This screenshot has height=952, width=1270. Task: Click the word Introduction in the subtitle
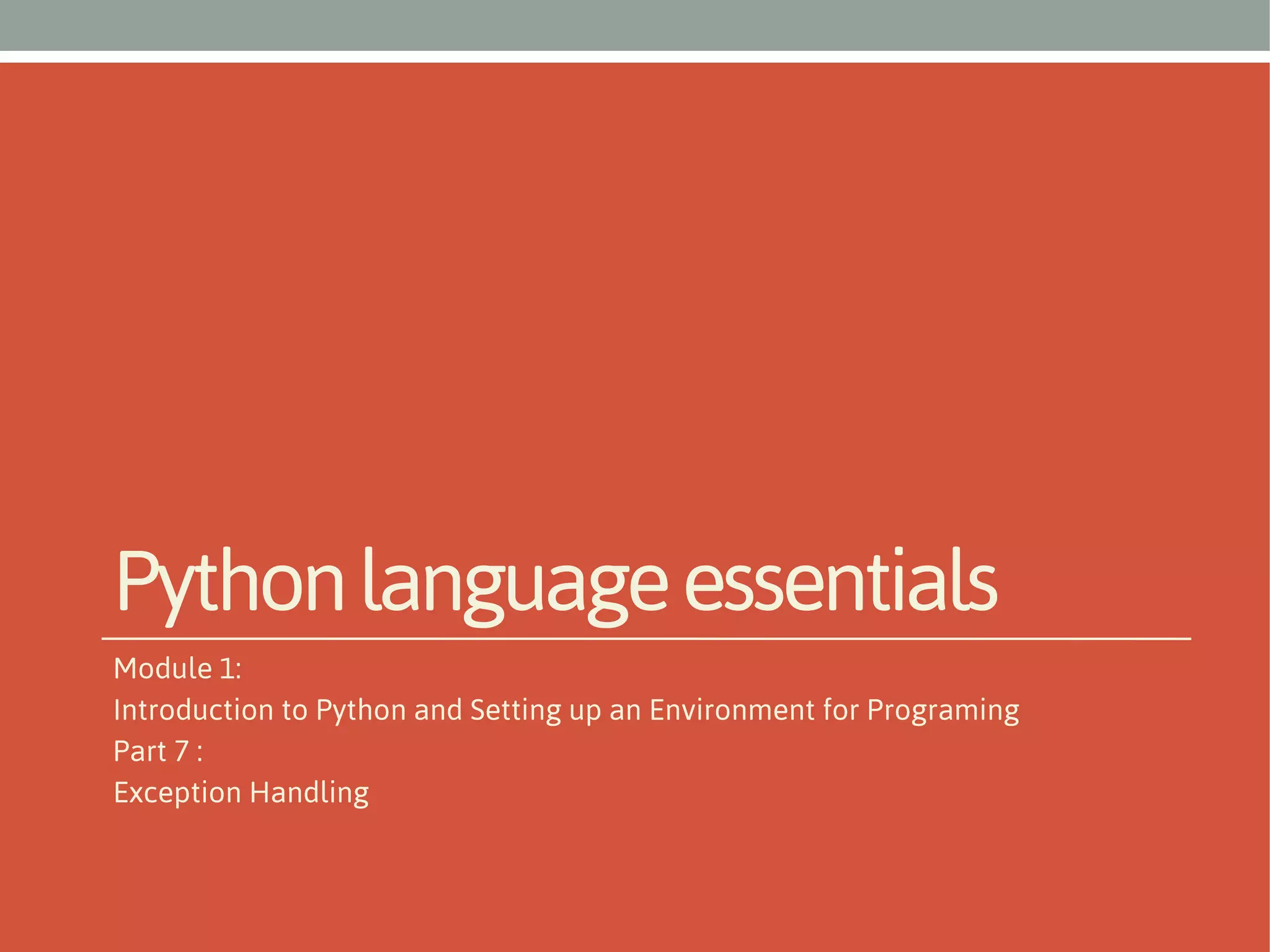pos(193,710)
